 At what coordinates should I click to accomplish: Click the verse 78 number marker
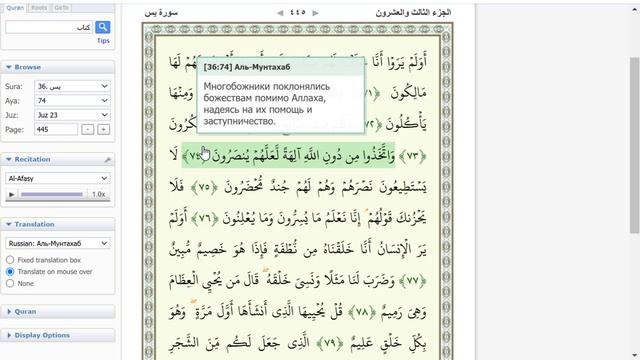click(x=362, y=312)
